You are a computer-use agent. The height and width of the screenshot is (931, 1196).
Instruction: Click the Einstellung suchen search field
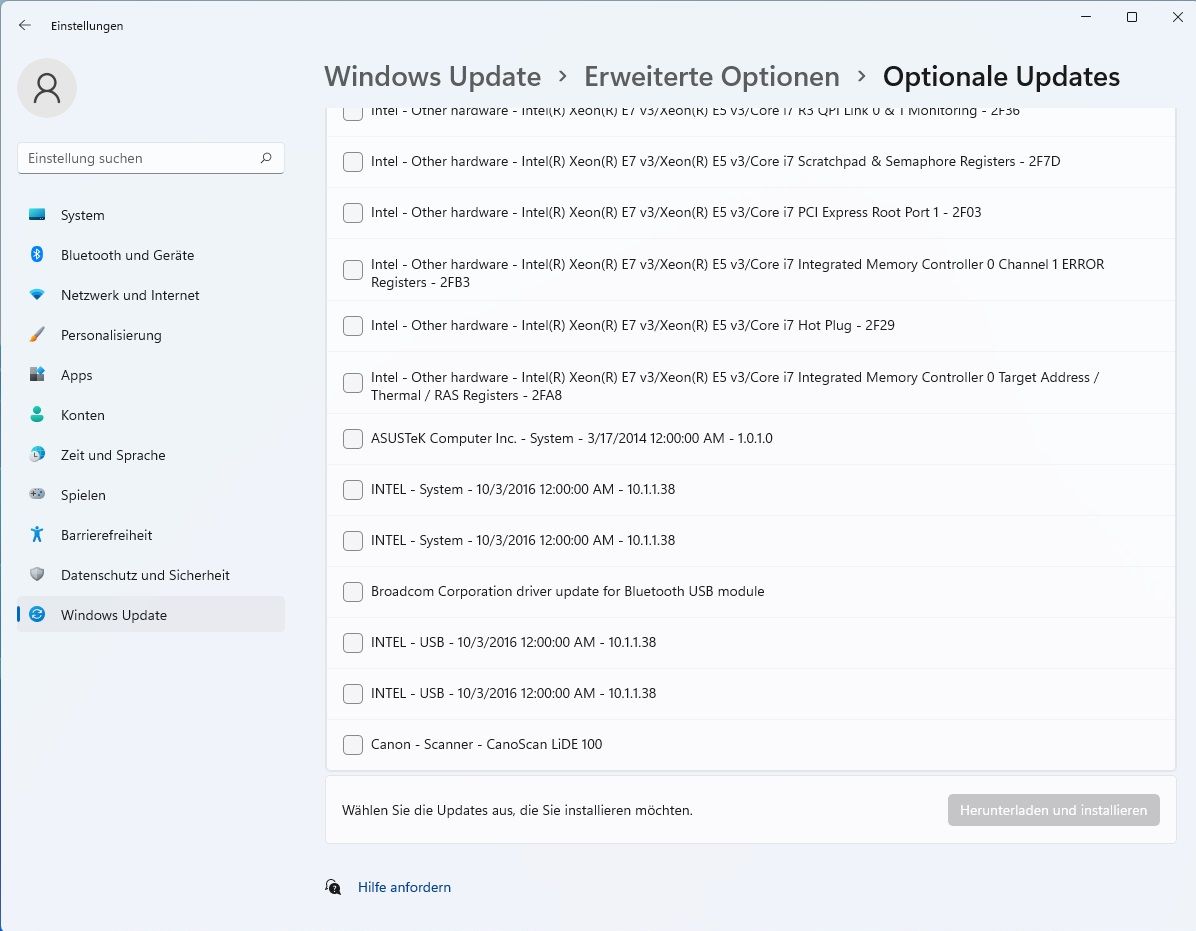(x=140, y=158)
